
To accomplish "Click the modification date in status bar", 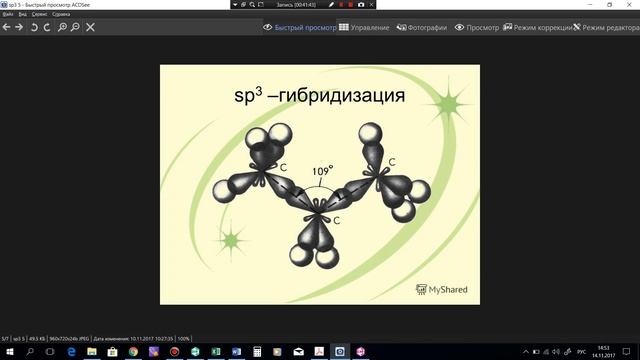I will coord(133,339).
